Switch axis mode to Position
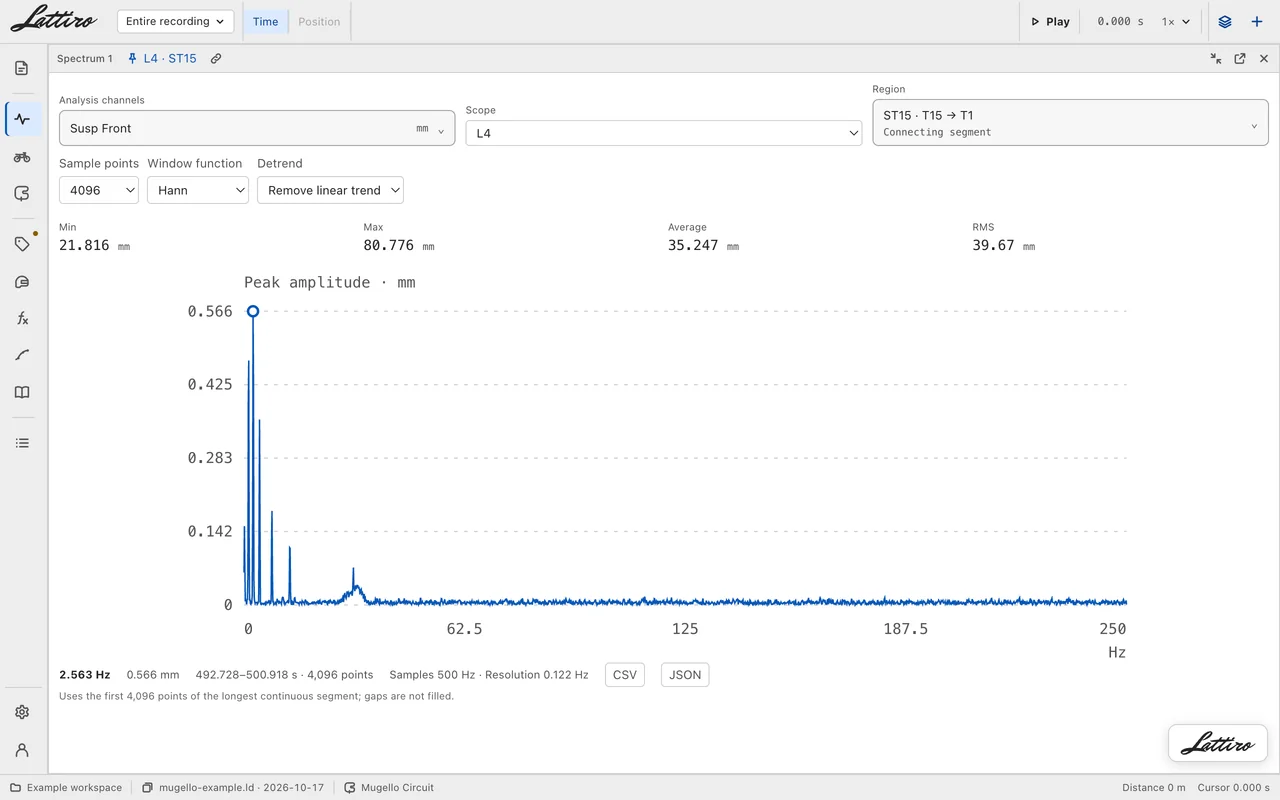Image resolution: width=1280 pixels, height=800 pixels. pyautogui.click(x=319, y=21)
